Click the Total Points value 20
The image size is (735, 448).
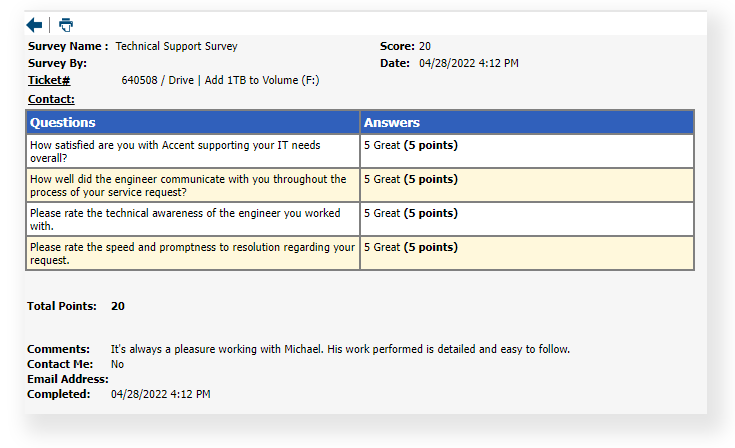coord(118,306)
